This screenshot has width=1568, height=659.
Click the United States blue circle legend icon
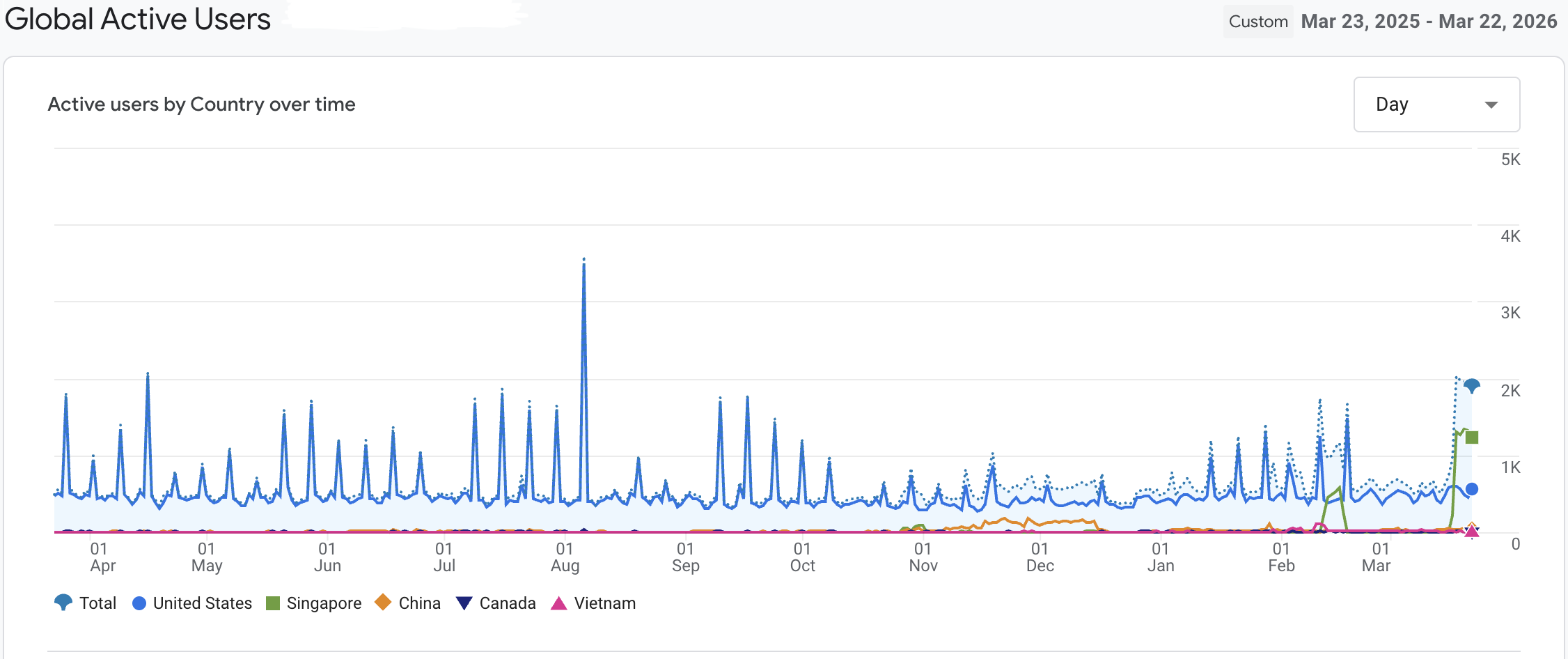click(139, 603)
